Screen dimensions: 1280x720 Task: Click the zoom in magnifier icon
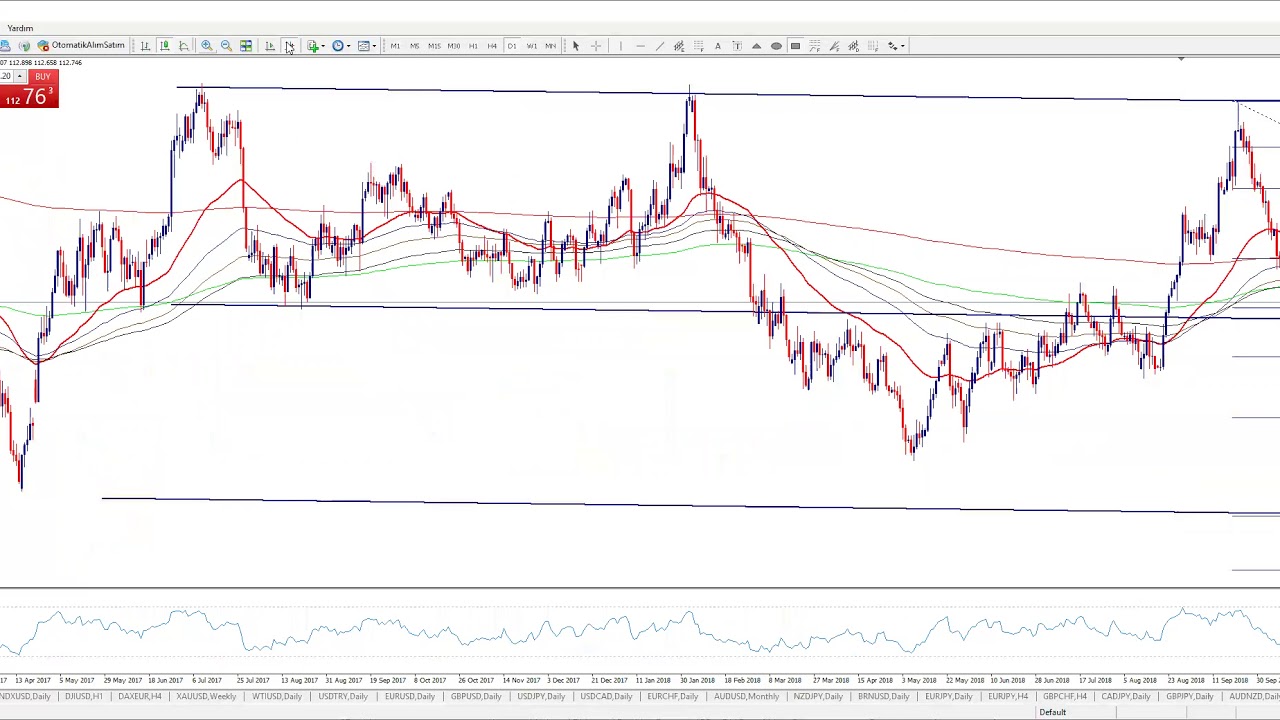tap(207, 46)
